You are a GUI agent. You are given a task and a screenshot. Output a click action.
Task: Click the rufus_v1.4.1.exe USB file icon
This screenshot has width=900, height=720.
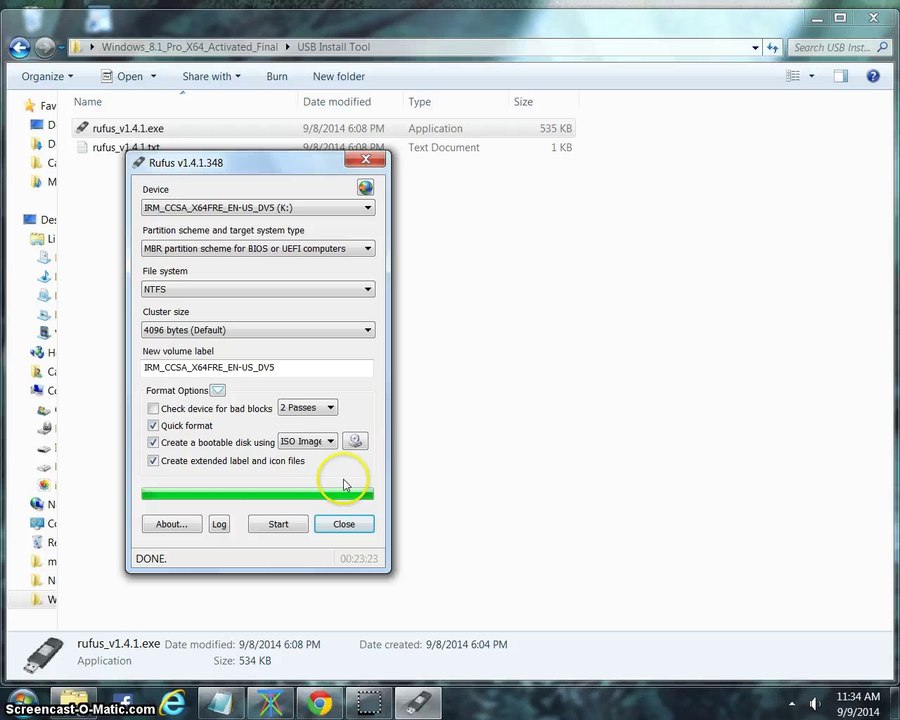[x=82, y=127]
